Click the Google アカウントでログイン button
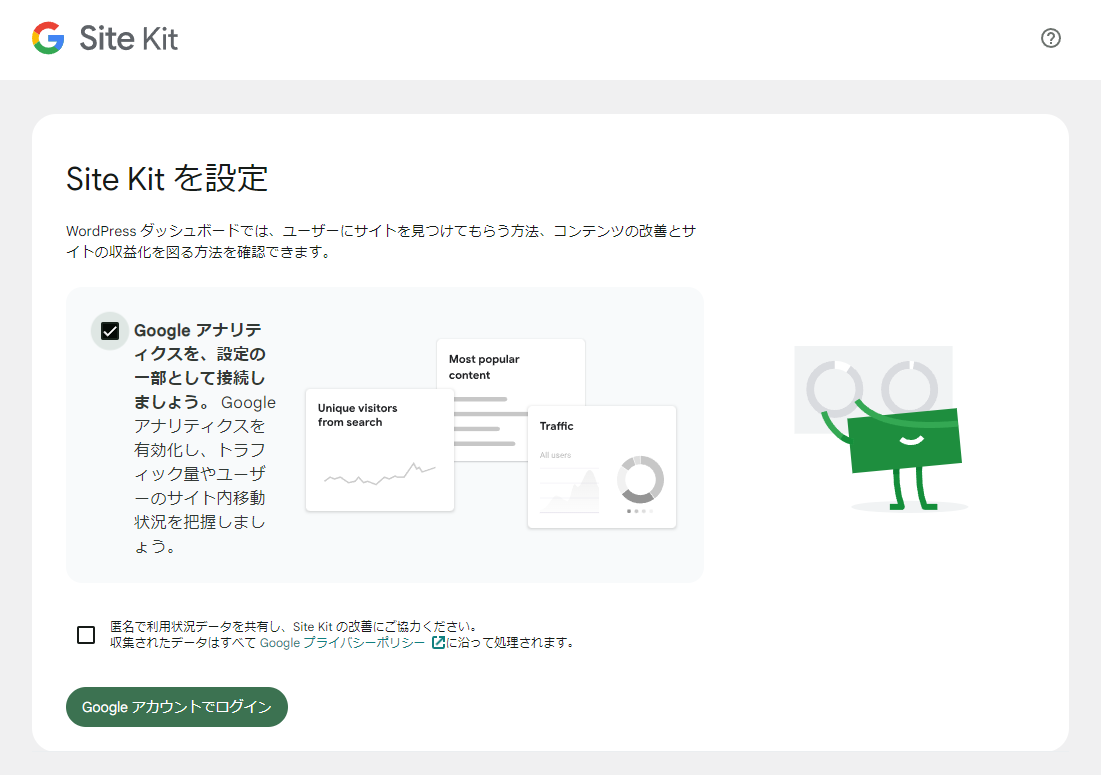 [x=177, y=707]
